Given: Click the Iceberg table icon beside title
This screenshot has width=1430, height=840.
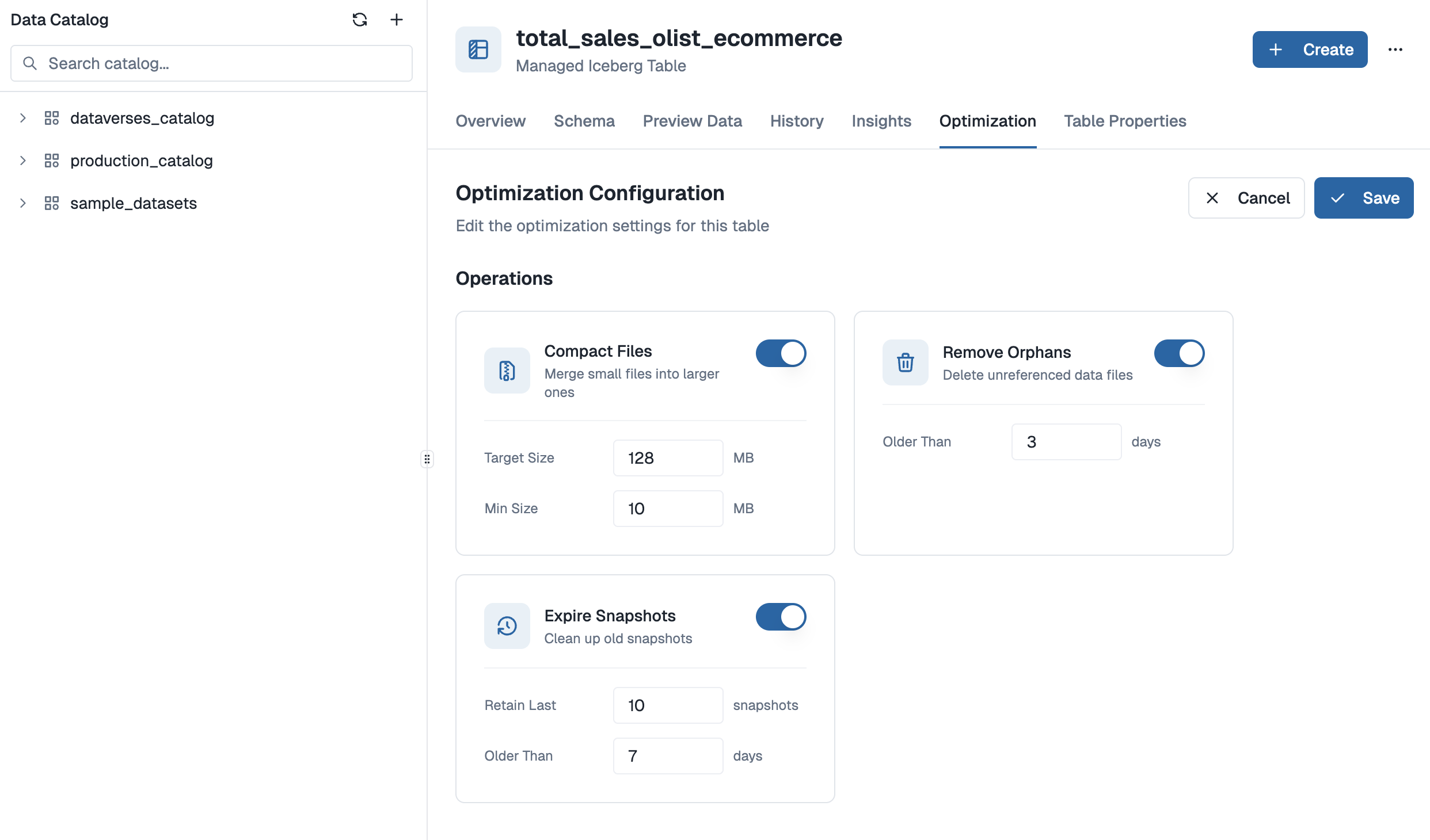Looking at the screenshot, I should (x=478, y=49).
